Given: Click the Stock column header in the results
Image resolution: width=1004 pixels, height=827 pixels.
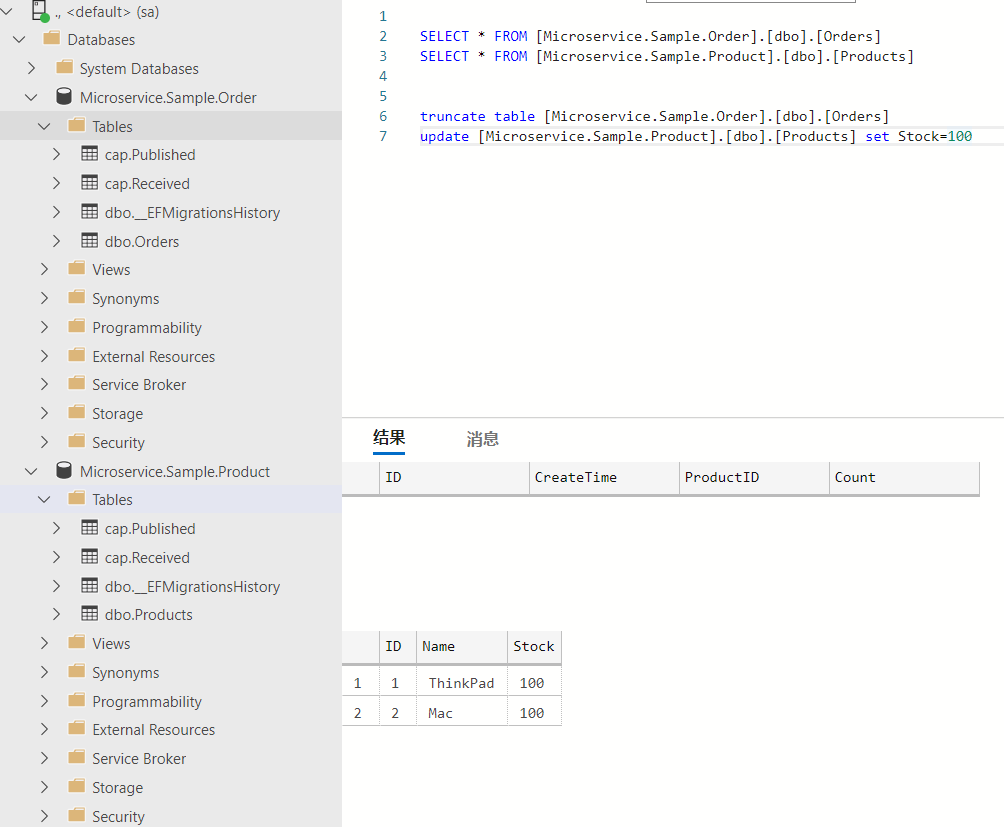Looking at the screenshot, I should click(x=533, y=646).
